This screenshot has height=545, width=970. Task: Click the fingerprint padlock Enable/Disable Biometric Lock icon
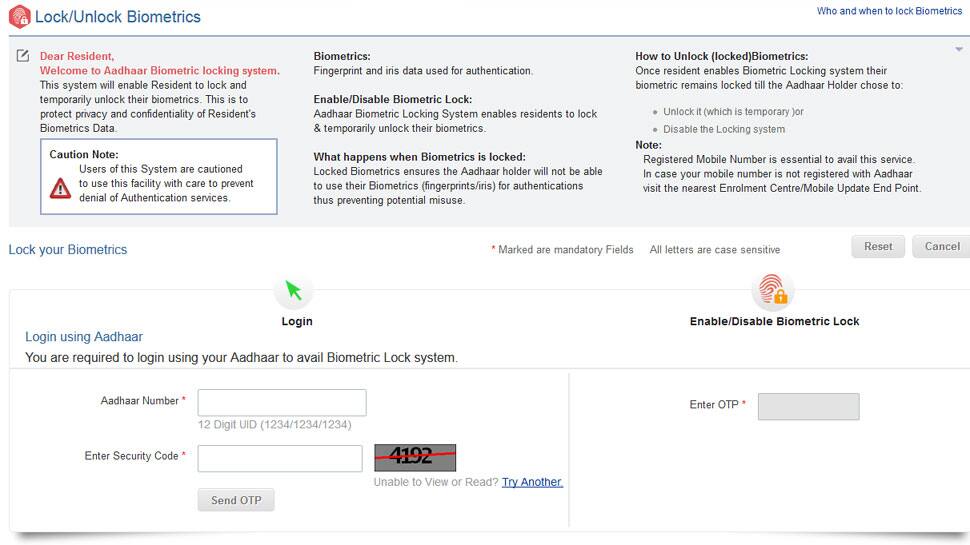pyautogui.click(x=773, y=290)
